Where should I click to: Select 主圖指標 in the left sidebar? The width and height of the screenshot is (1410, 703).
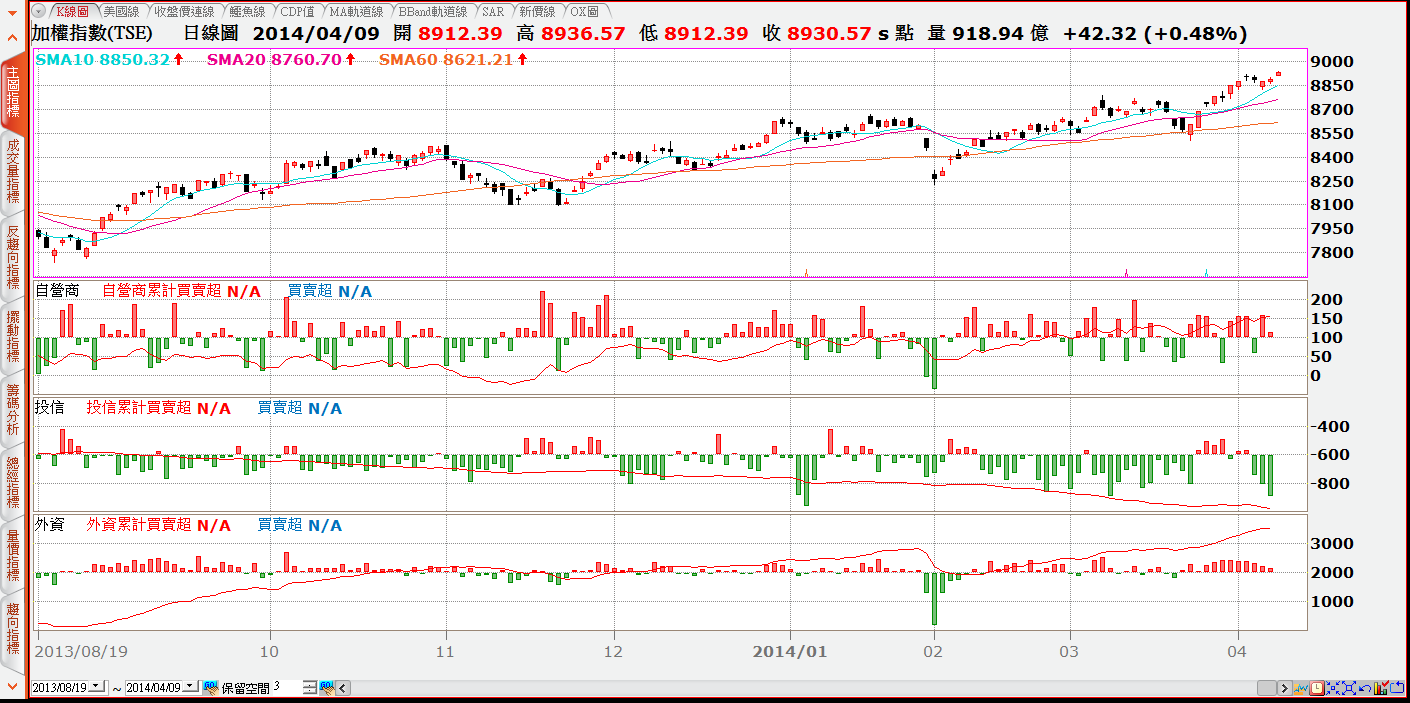pos(13,92)
